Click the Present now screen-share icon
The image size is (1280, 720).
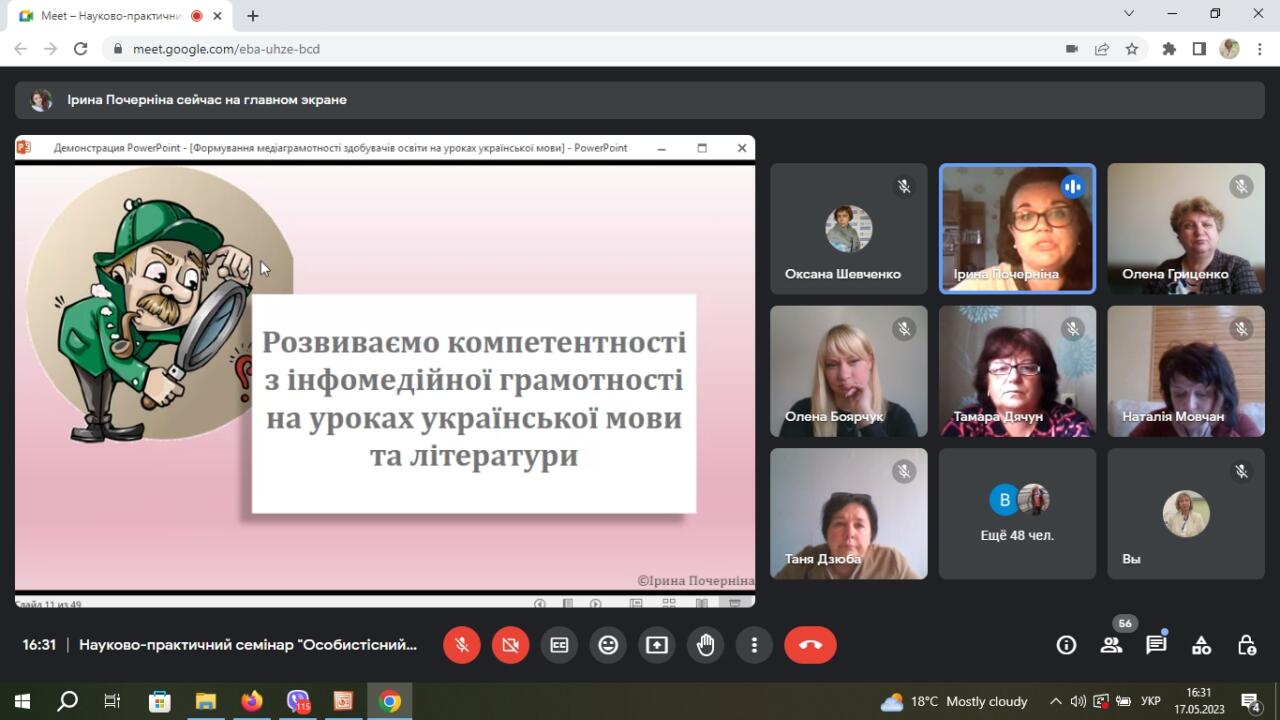(657, 645)
